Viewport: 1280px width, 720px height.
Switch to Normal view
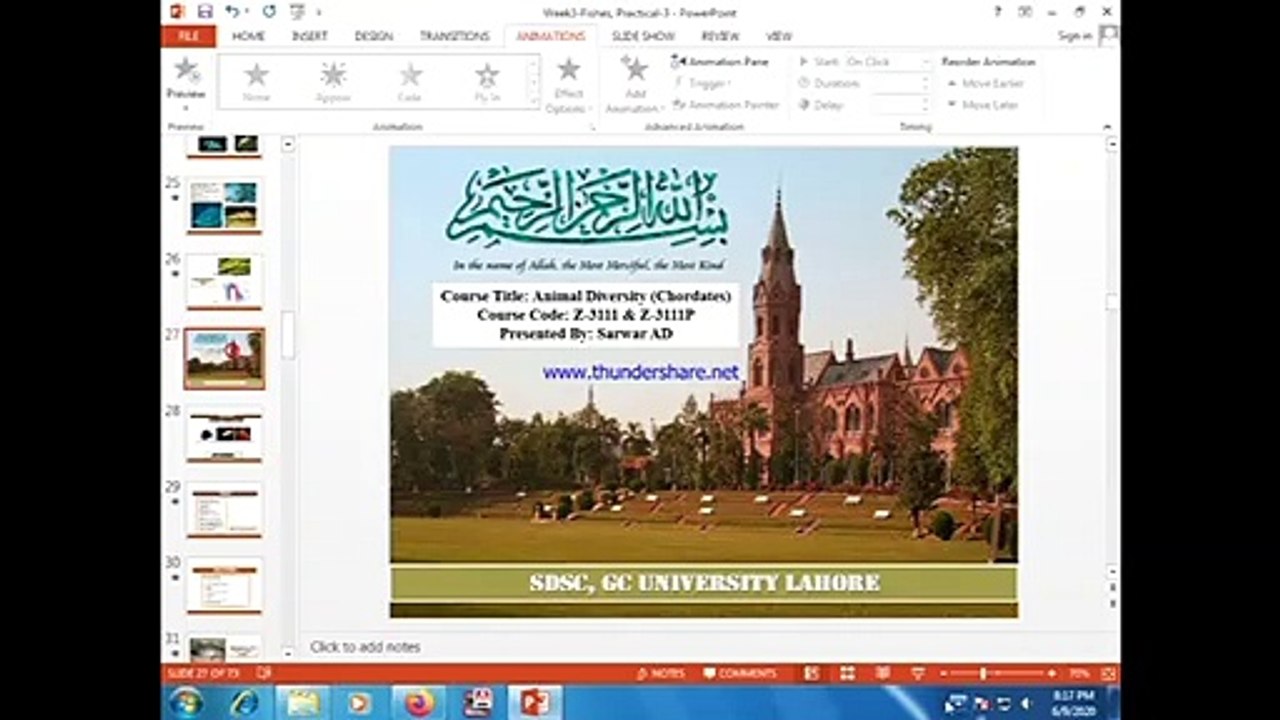[812, 673]
